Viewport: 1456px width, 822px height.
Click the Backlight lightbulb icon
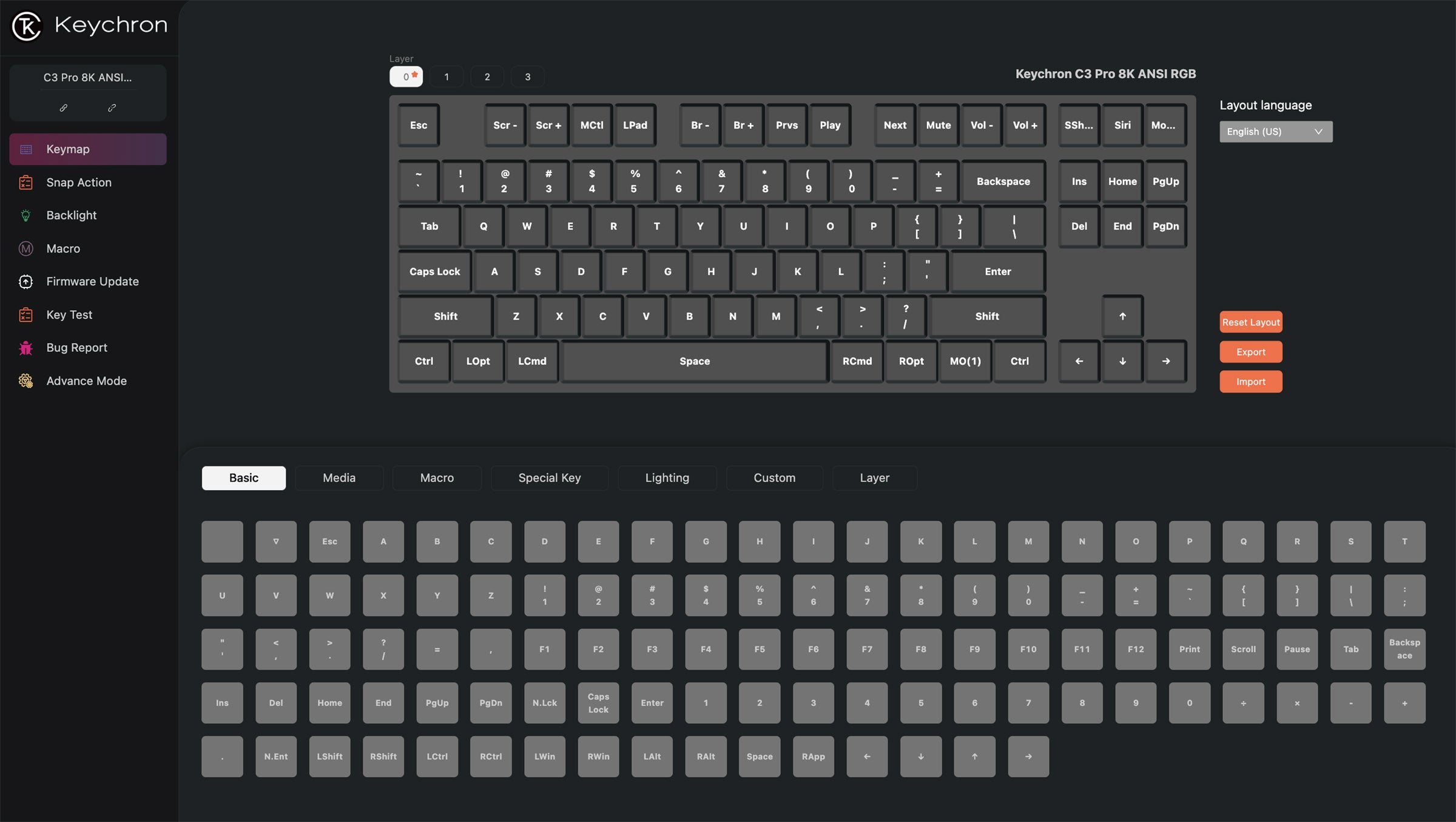tap(25, 215)
